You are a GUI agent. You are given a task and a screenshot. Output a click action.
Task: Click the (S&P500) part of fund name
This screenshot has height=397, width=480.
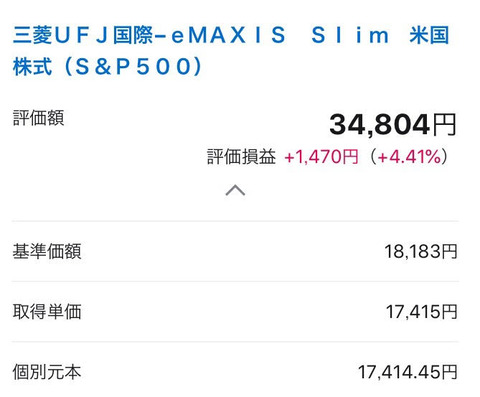[132, 66]
